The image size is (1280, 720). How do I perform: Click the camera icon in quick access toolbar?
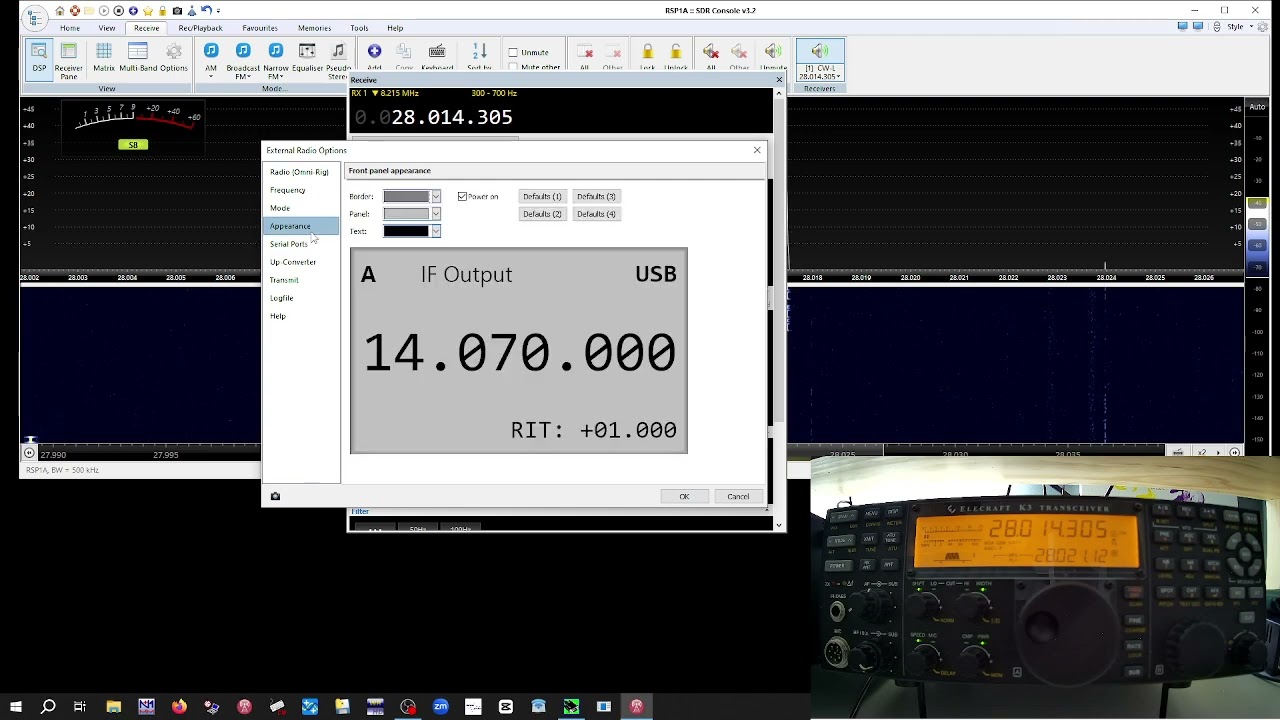[177, 11]
